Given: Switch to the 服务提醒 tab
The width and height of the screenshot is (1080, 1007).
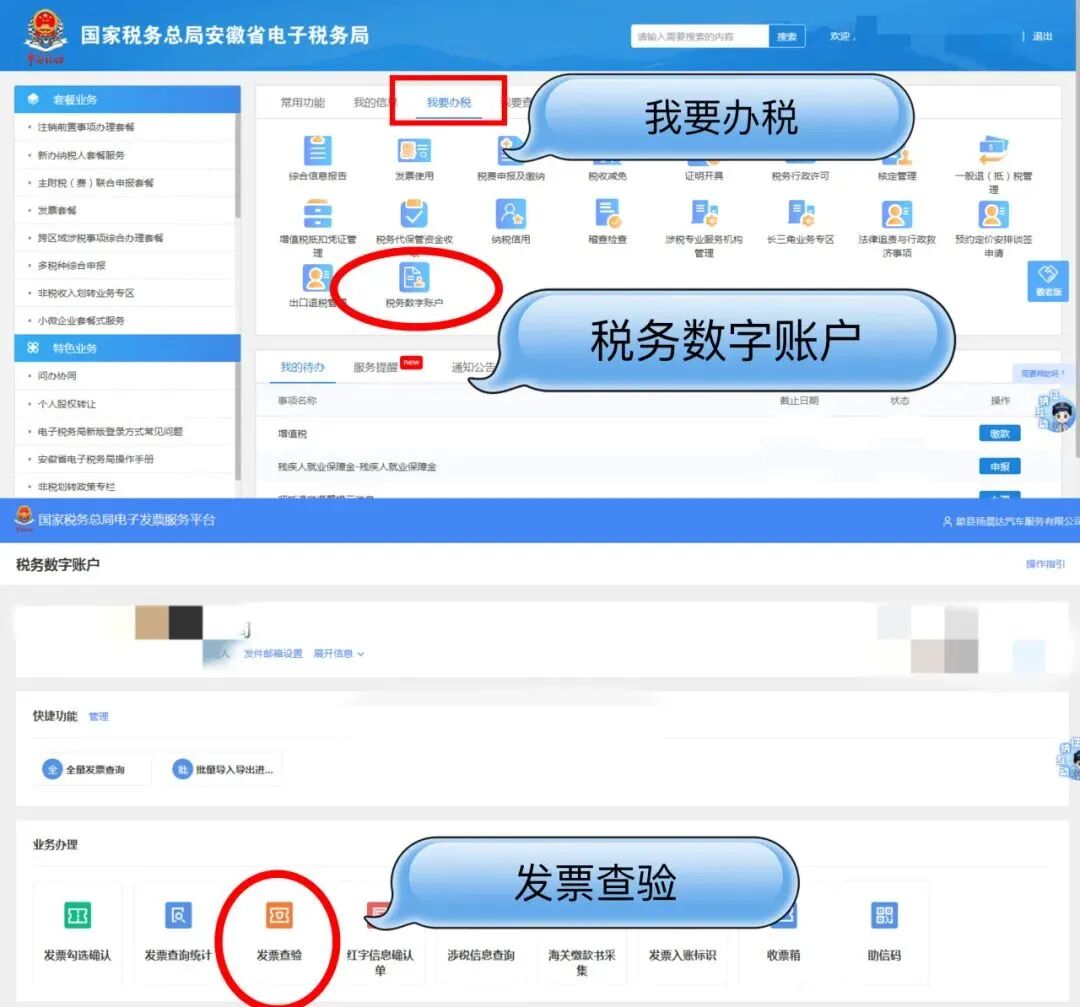Looking at the screenshot, I should pos(375,364).
